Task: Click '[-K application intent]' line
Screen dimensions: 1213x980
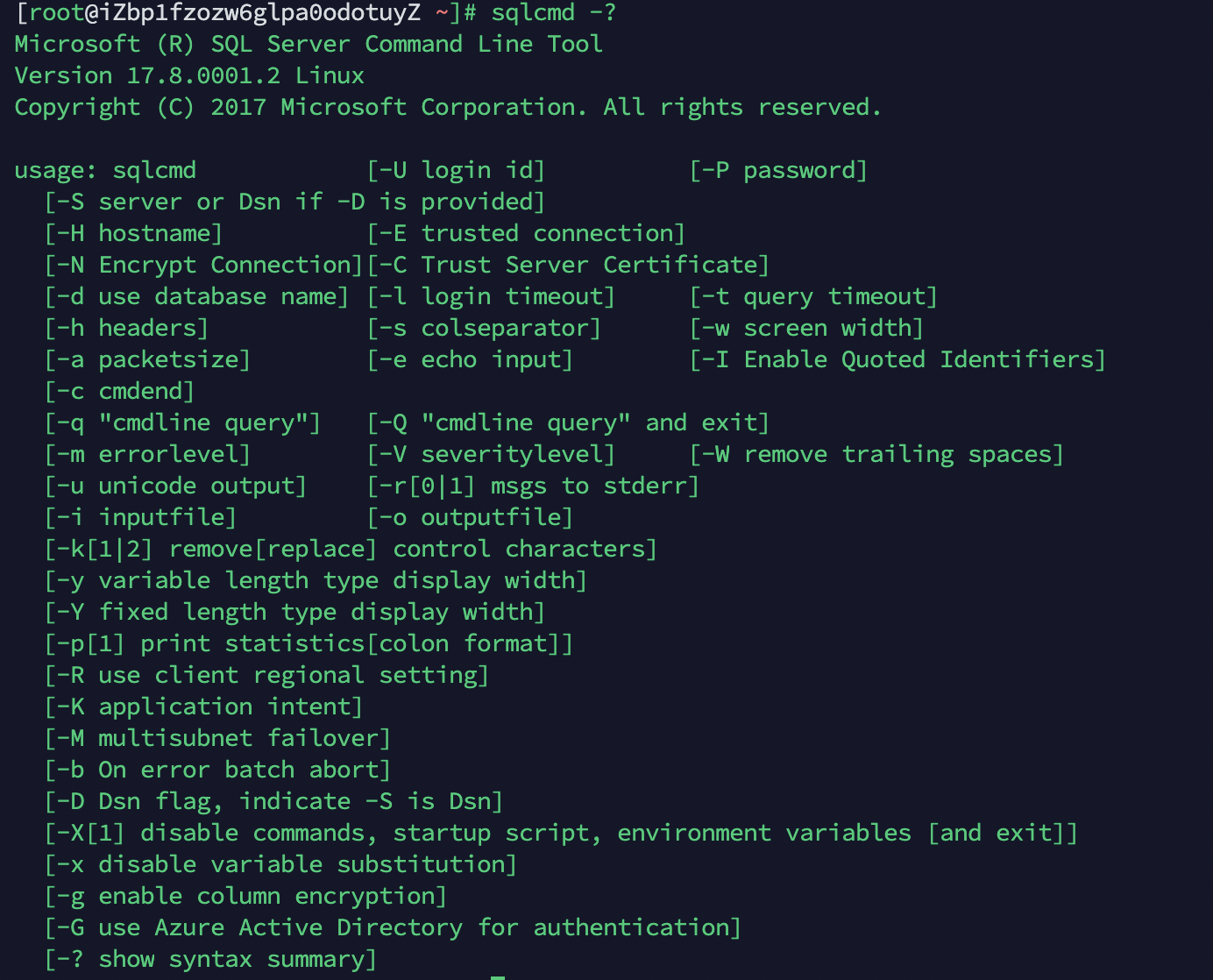Action: (203, 707)
